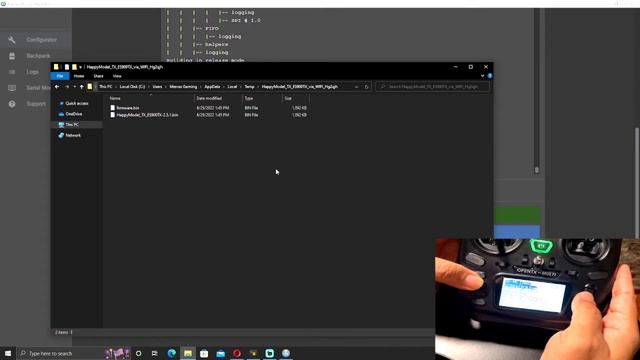
Task: Select This PC in navigation pane
Action: click(x=72, y=124)
